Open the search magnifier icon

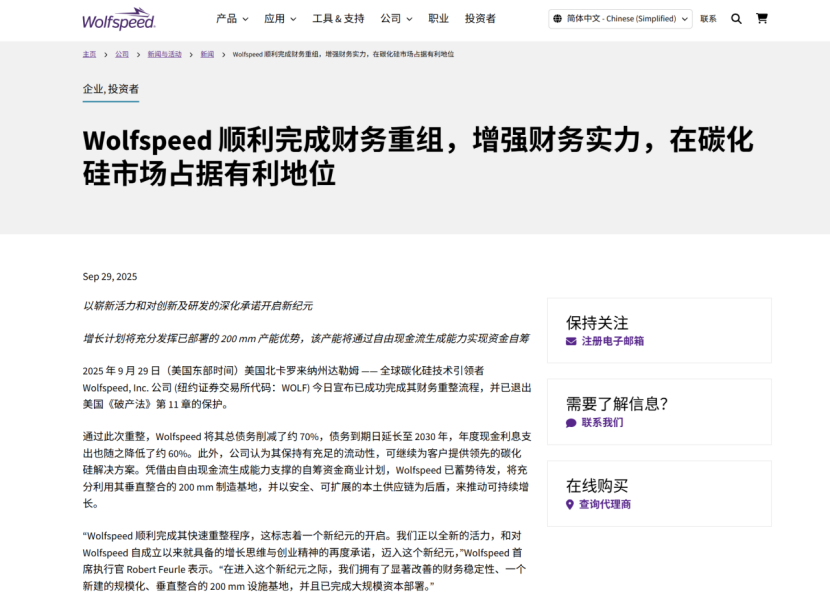[736, 18]
